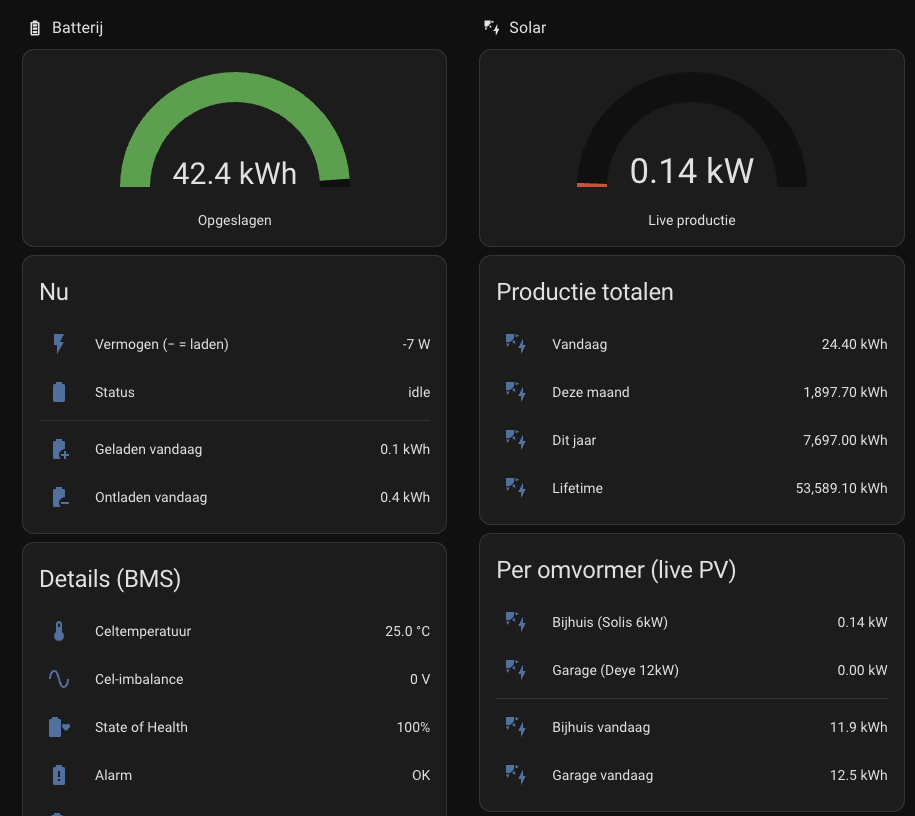Open the 0.14 kW Live productie gauge
This screenshot has width=915, height=816.
[x=692, y=148]
